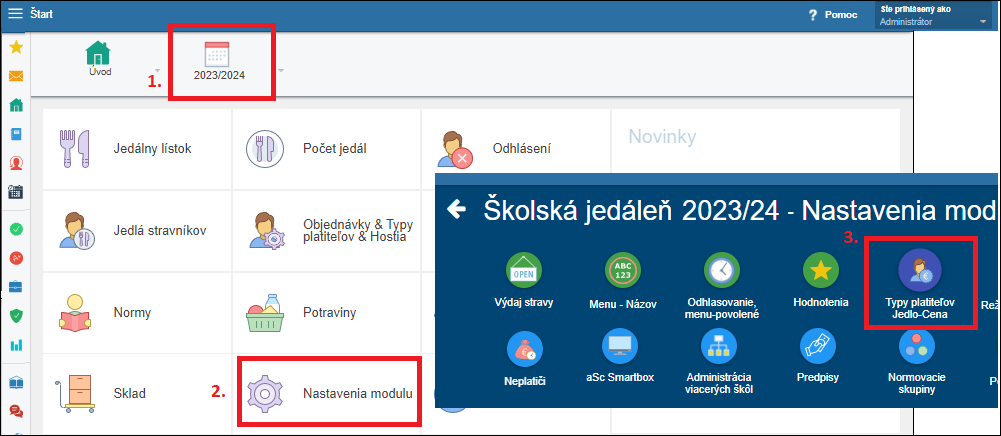Click the fork and knife Jedálny lístok icon
This screenshot has width=1001, height=436.
pos(75,149)
